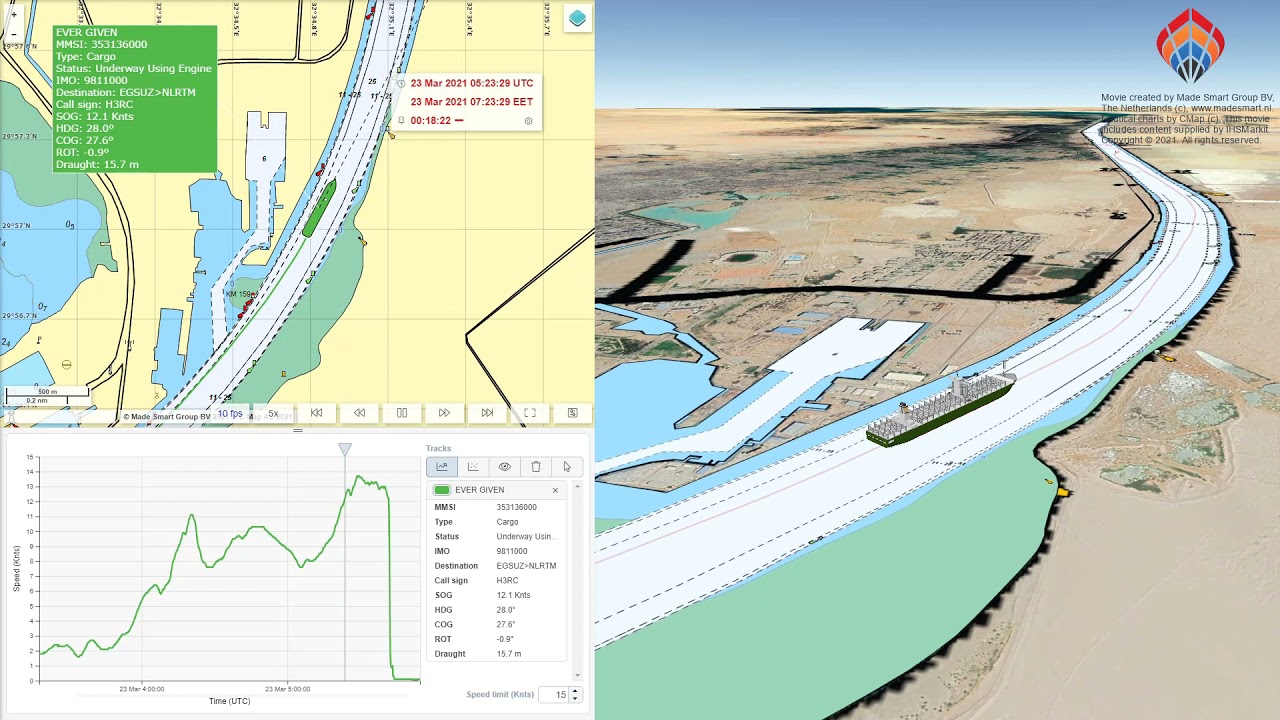The height and width of the screenshot is (720, 1280).
Task: Click the clock icon beside the UTC time
Action: pos(401,84)
